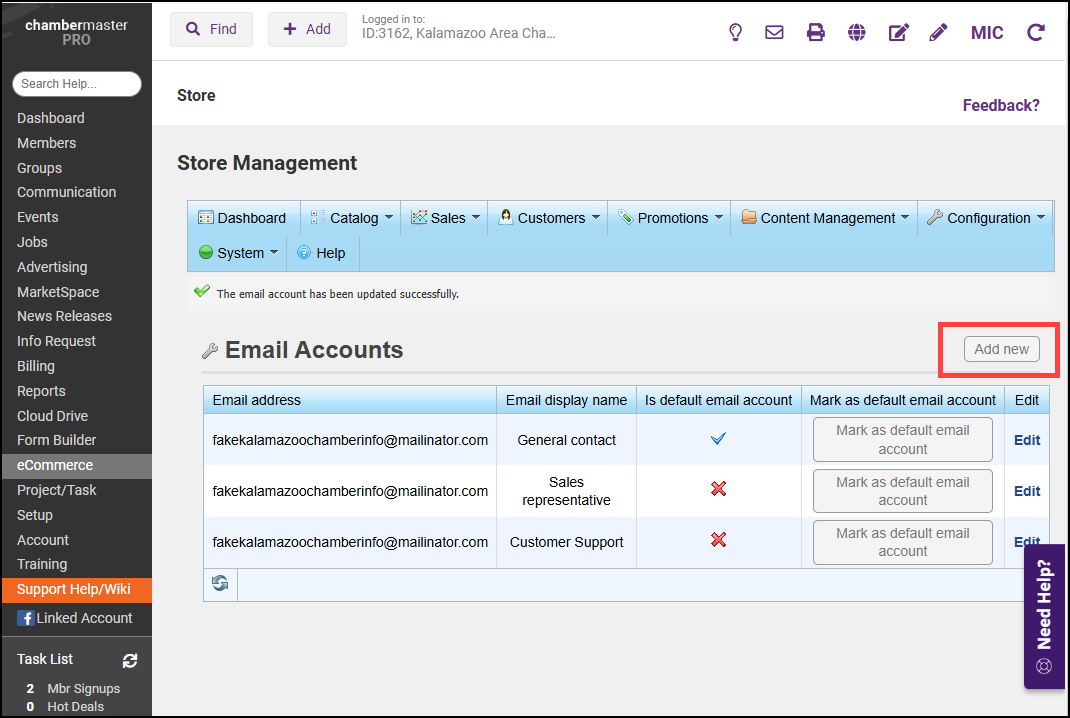
Task: Edit the Sales representative email account
Action: (x=1026, y=491)
